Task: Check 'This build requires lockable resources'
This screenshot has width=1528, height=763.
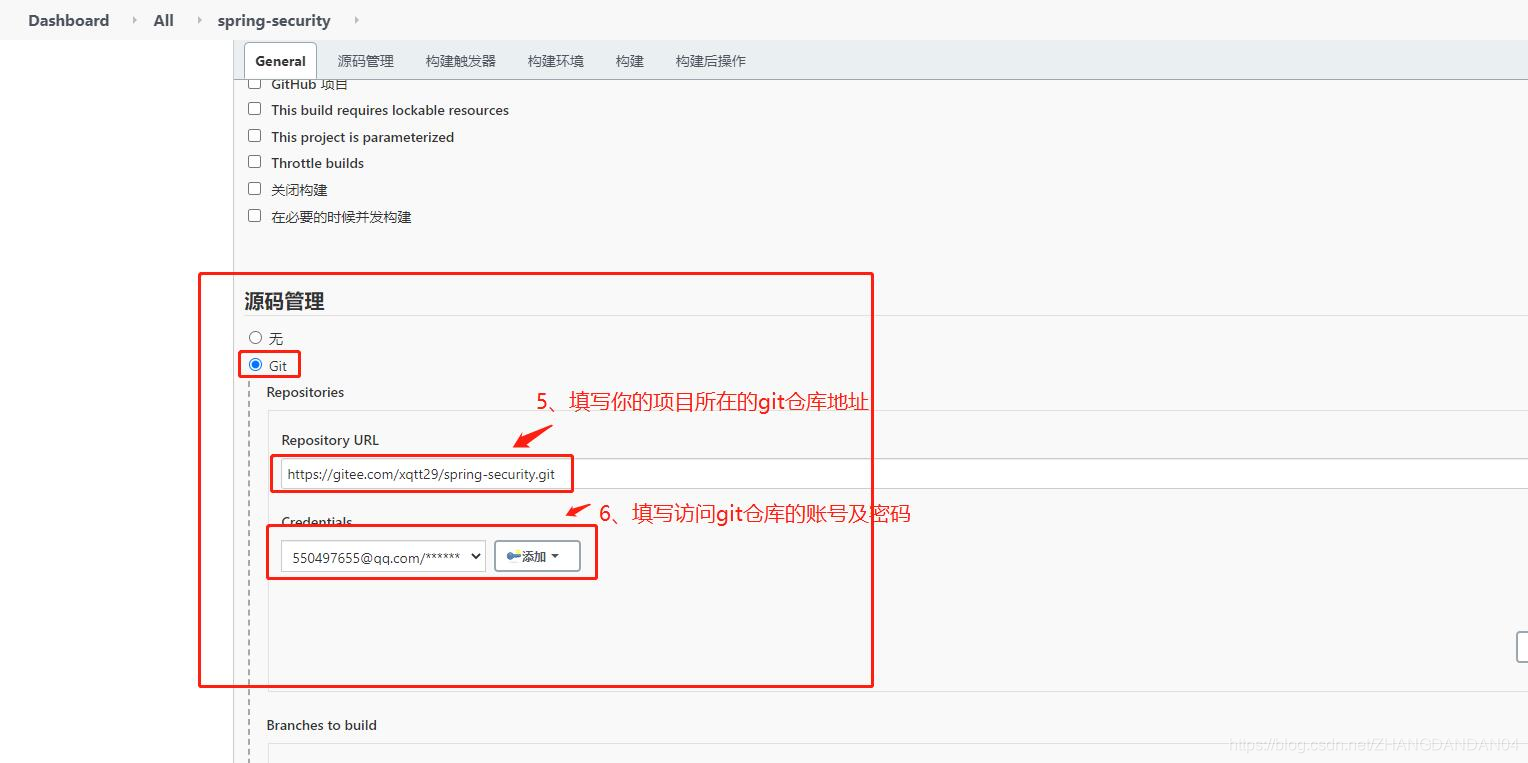Action: [254, 109]
